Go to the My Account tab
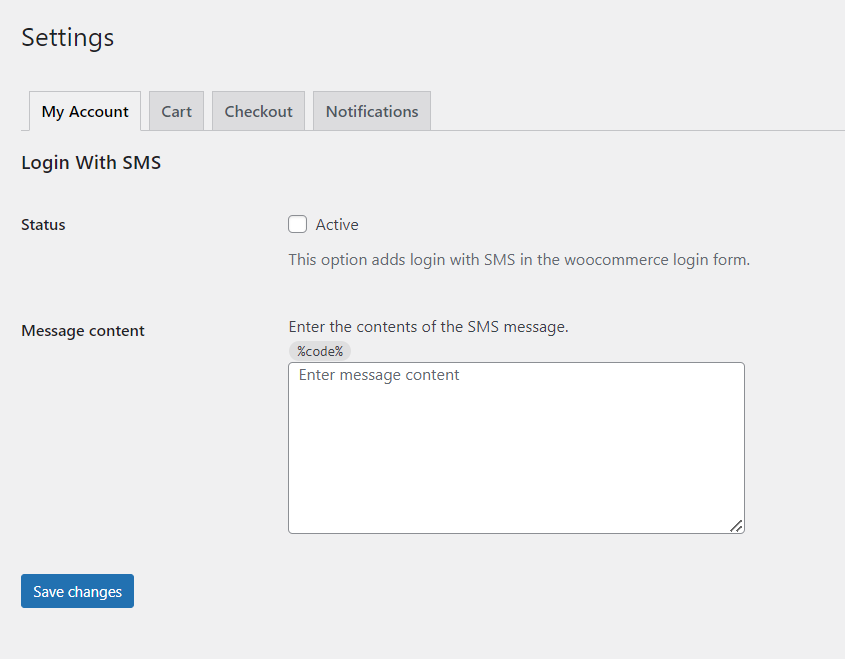The image size is (845, 659). [85, 111]
